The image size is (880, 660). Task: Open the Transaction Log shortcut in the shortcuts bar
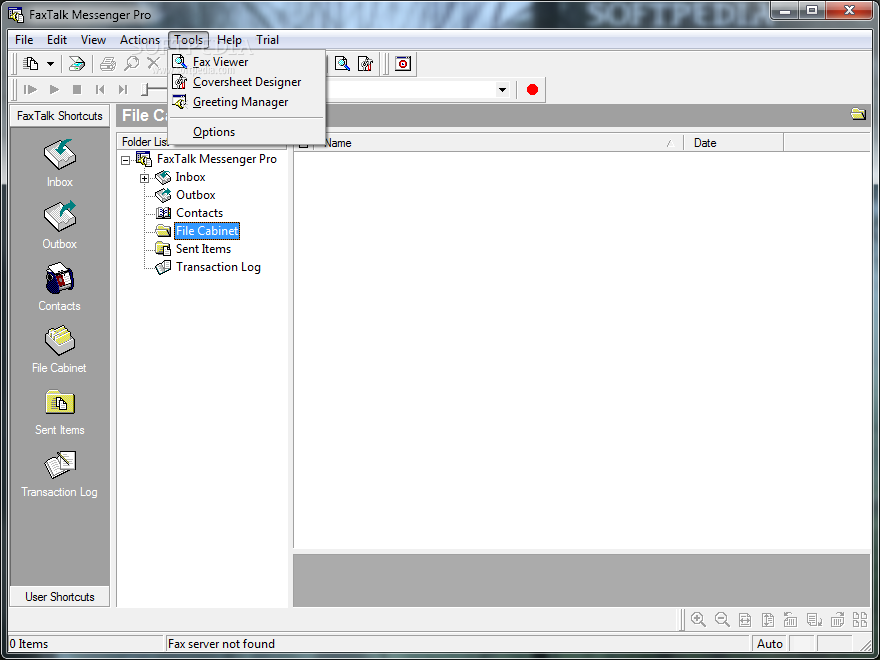tap(59, 474)
